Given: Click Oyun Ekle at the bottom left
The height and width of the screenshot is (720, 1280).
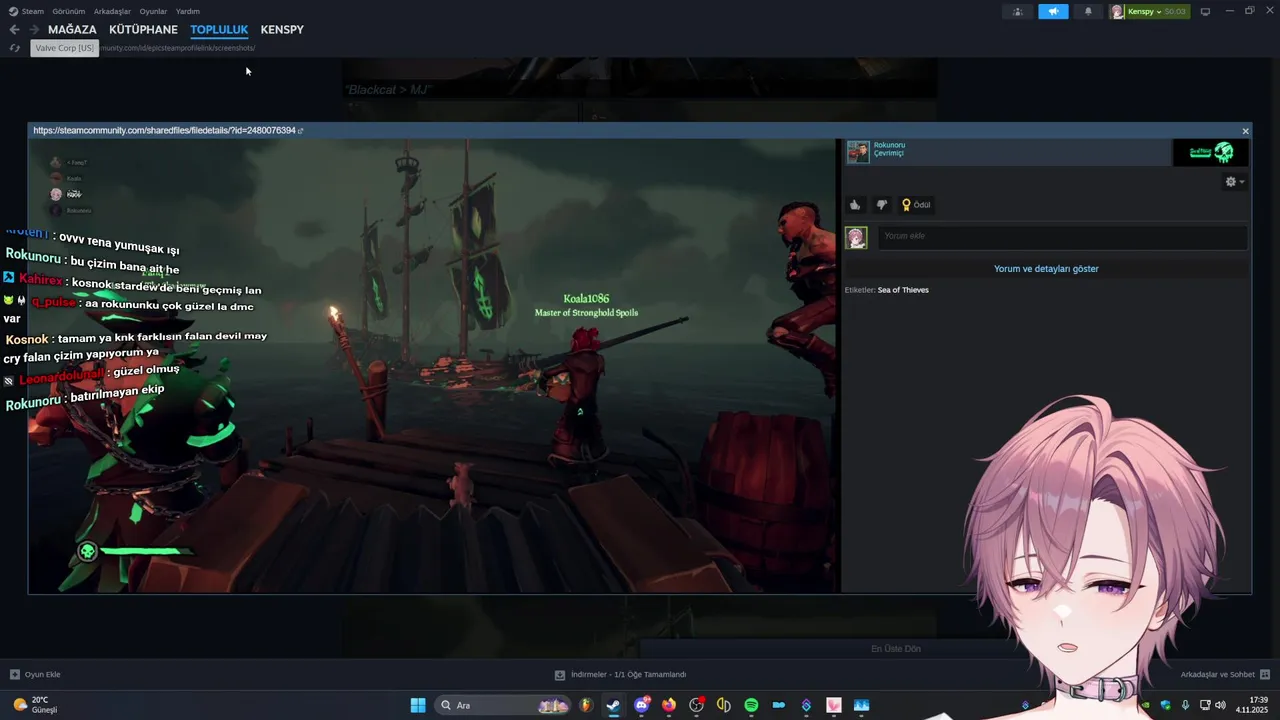Looking at the screenshot, I should pos(35,674).
